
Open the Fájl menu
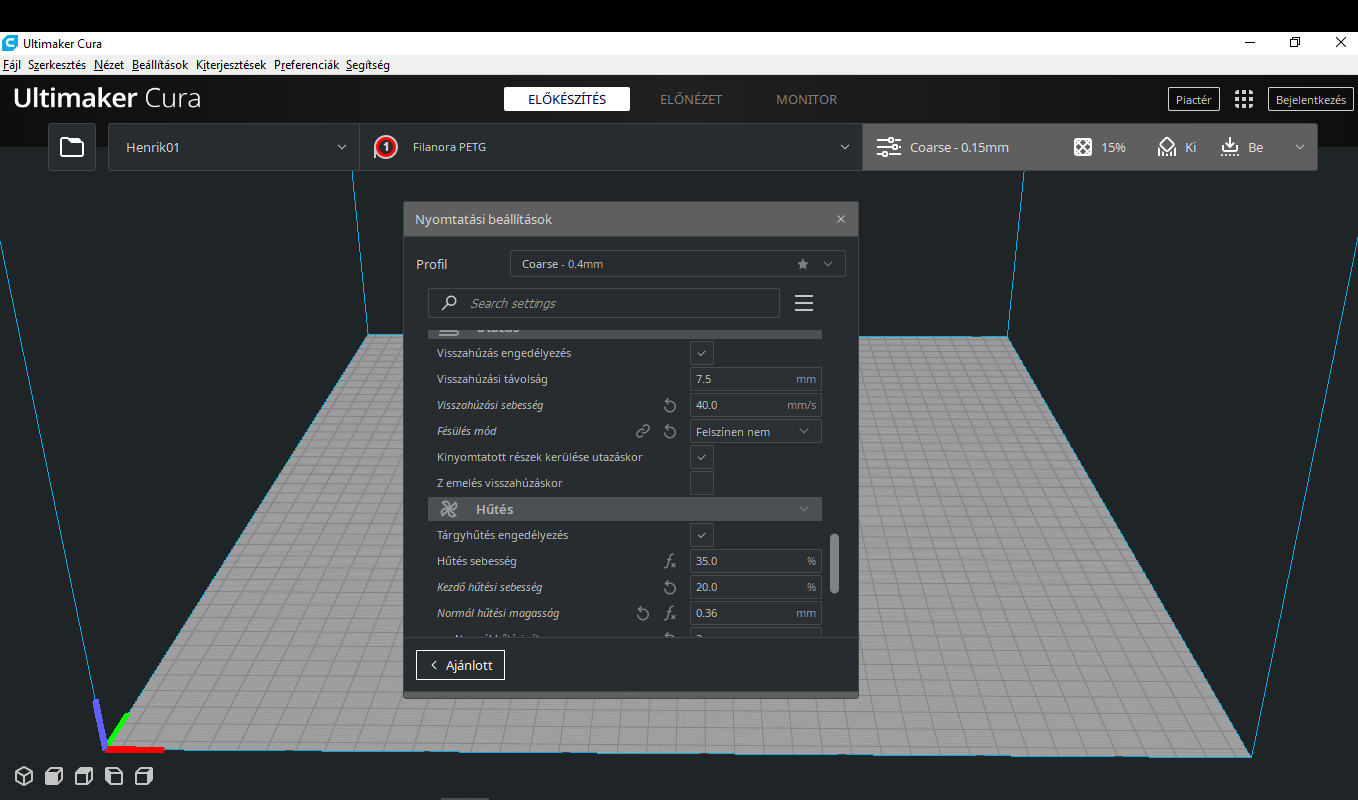pyautogui.click(x=12, y=65)
